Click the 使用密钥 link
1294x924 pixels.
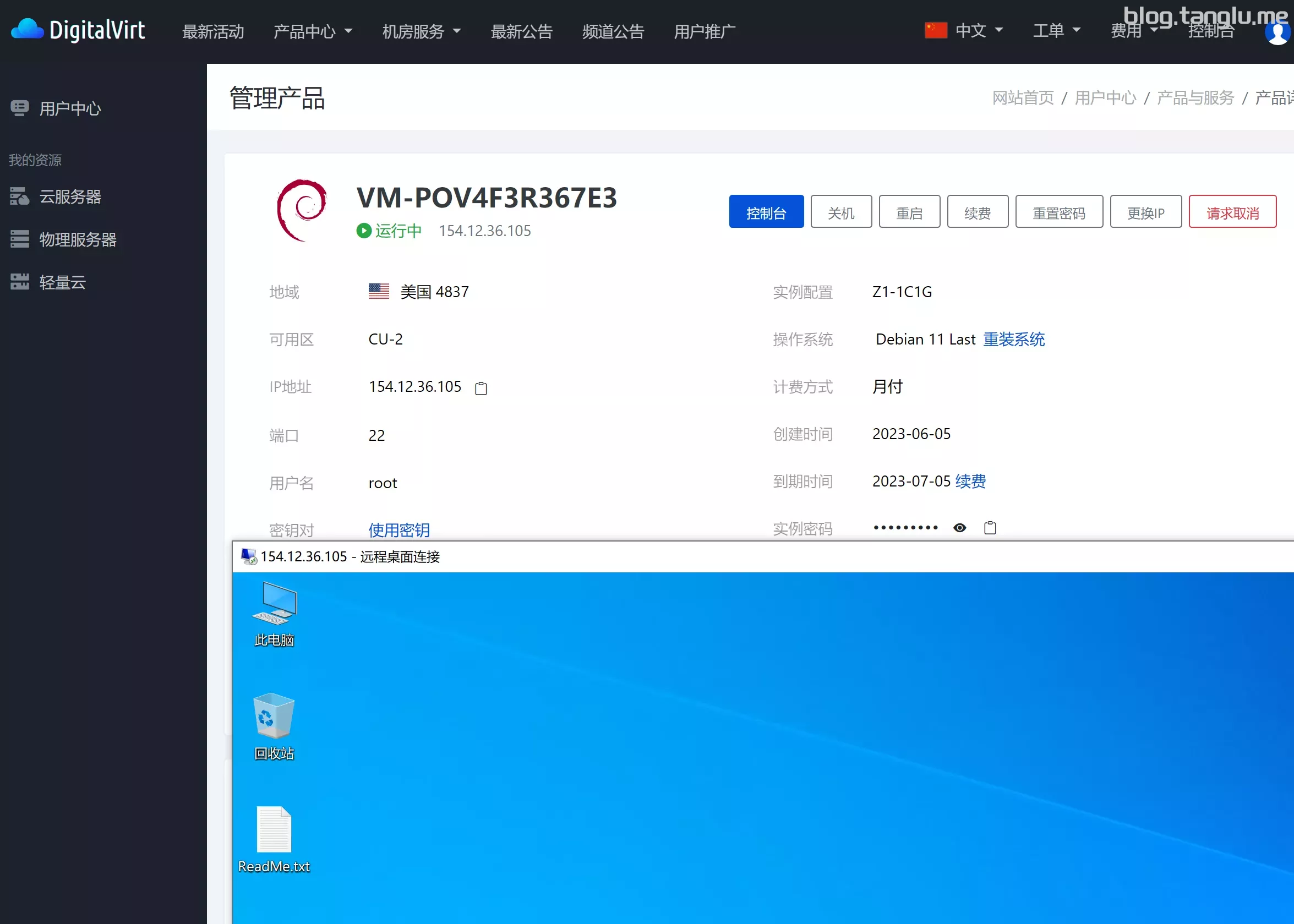[399, 529]
